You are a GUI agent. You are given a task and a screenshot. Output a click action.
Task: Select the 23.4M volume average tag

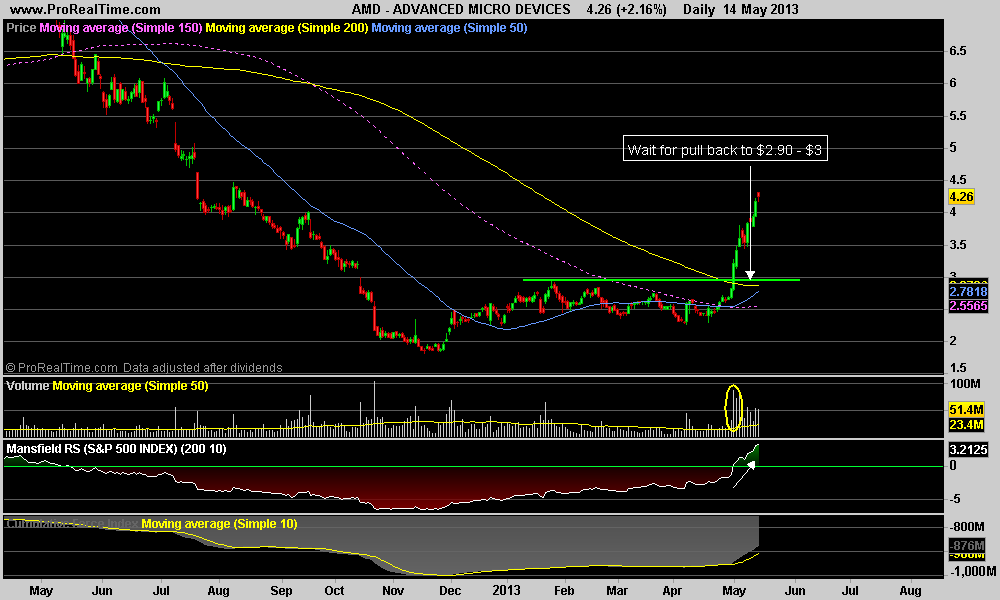point(966,424)
